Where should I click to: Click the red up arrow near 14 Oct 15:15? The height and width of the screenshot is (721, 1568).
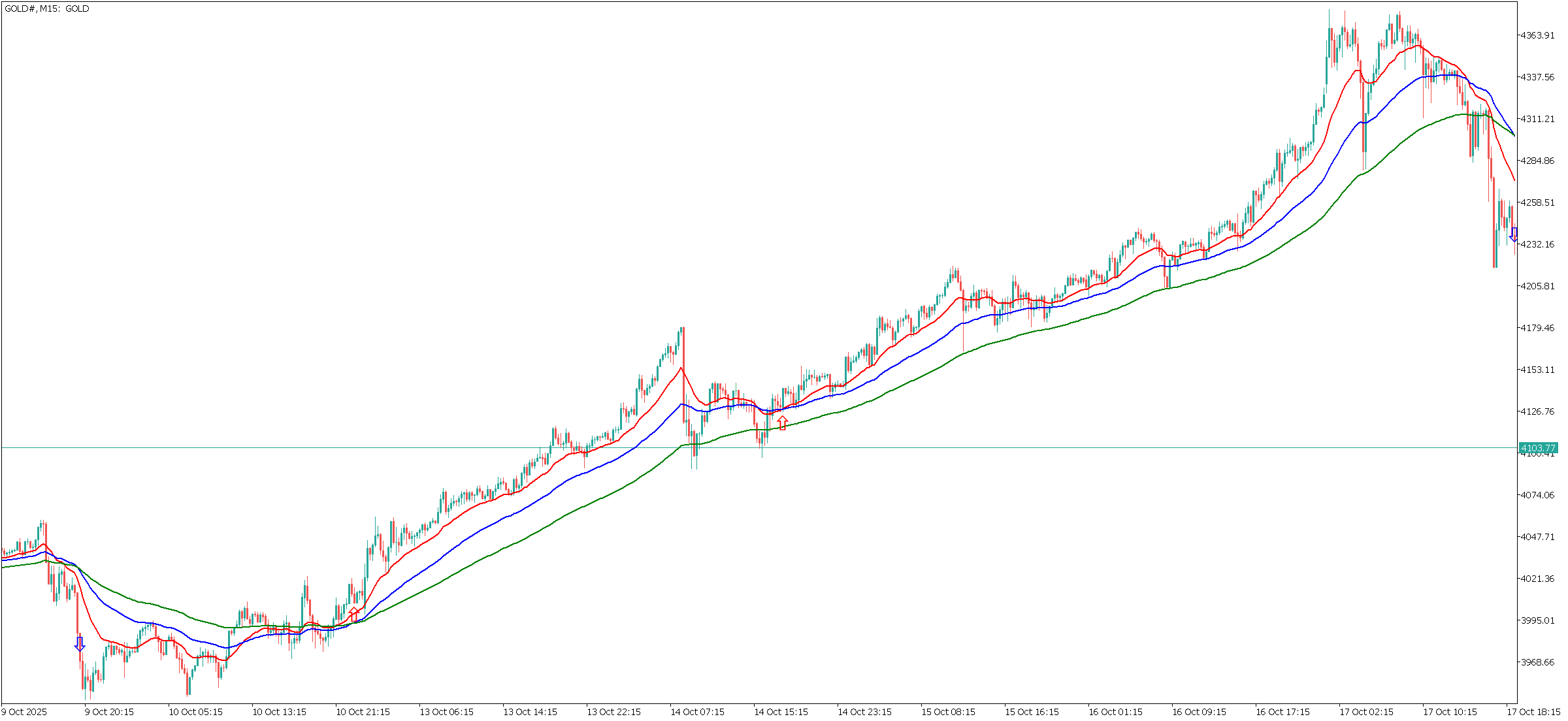coord(782,423)
